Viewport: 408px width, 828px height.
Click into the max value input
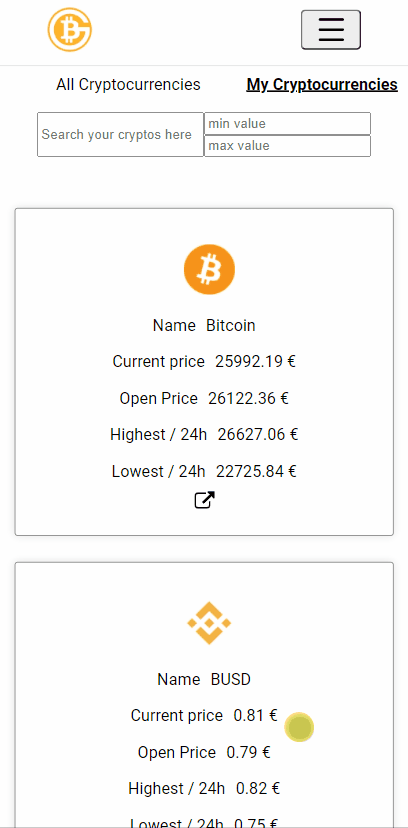(x=287, y=146)
